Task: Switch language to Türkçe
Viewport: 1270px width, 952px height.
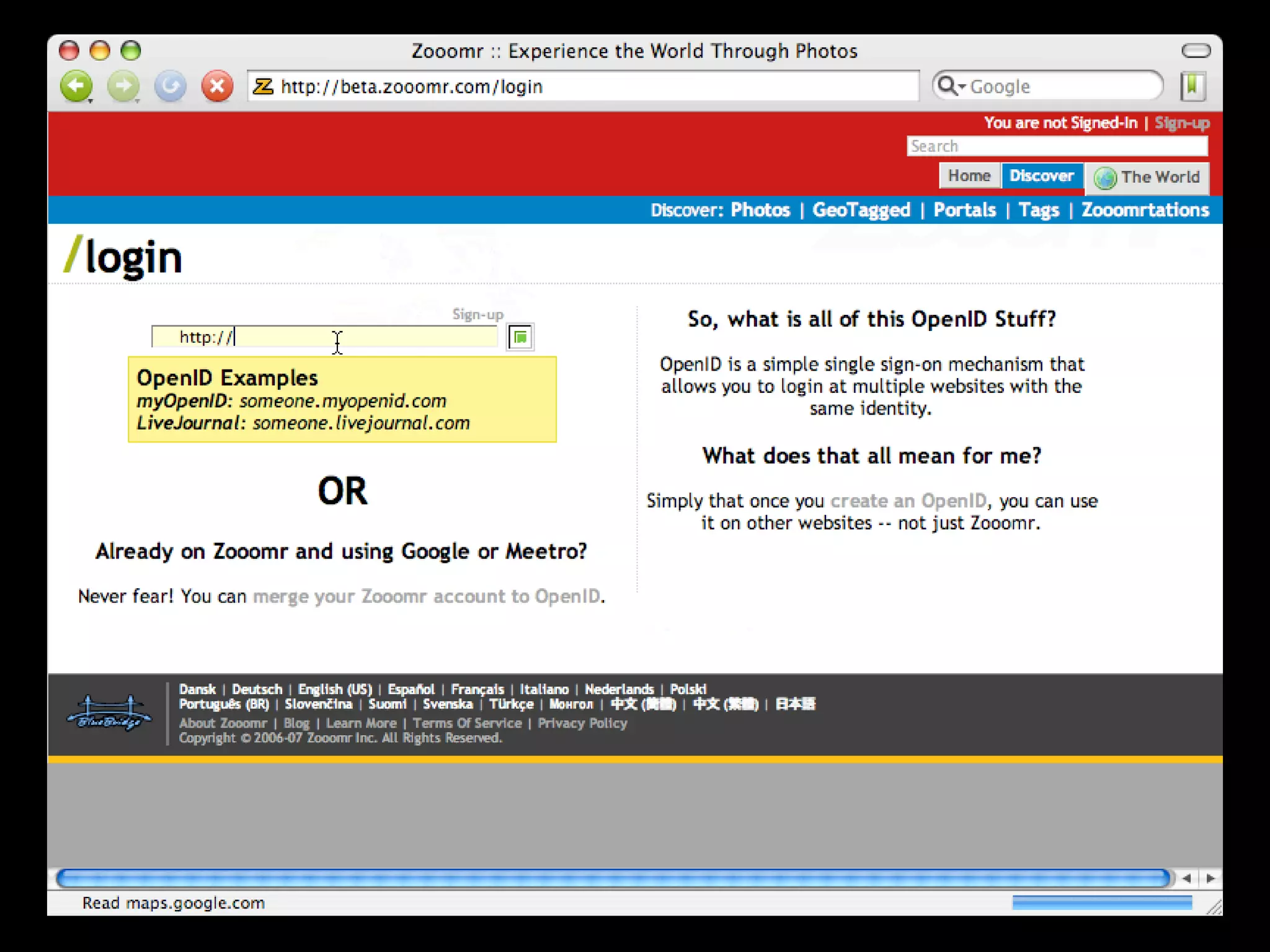Action: (x=511, y=704)
